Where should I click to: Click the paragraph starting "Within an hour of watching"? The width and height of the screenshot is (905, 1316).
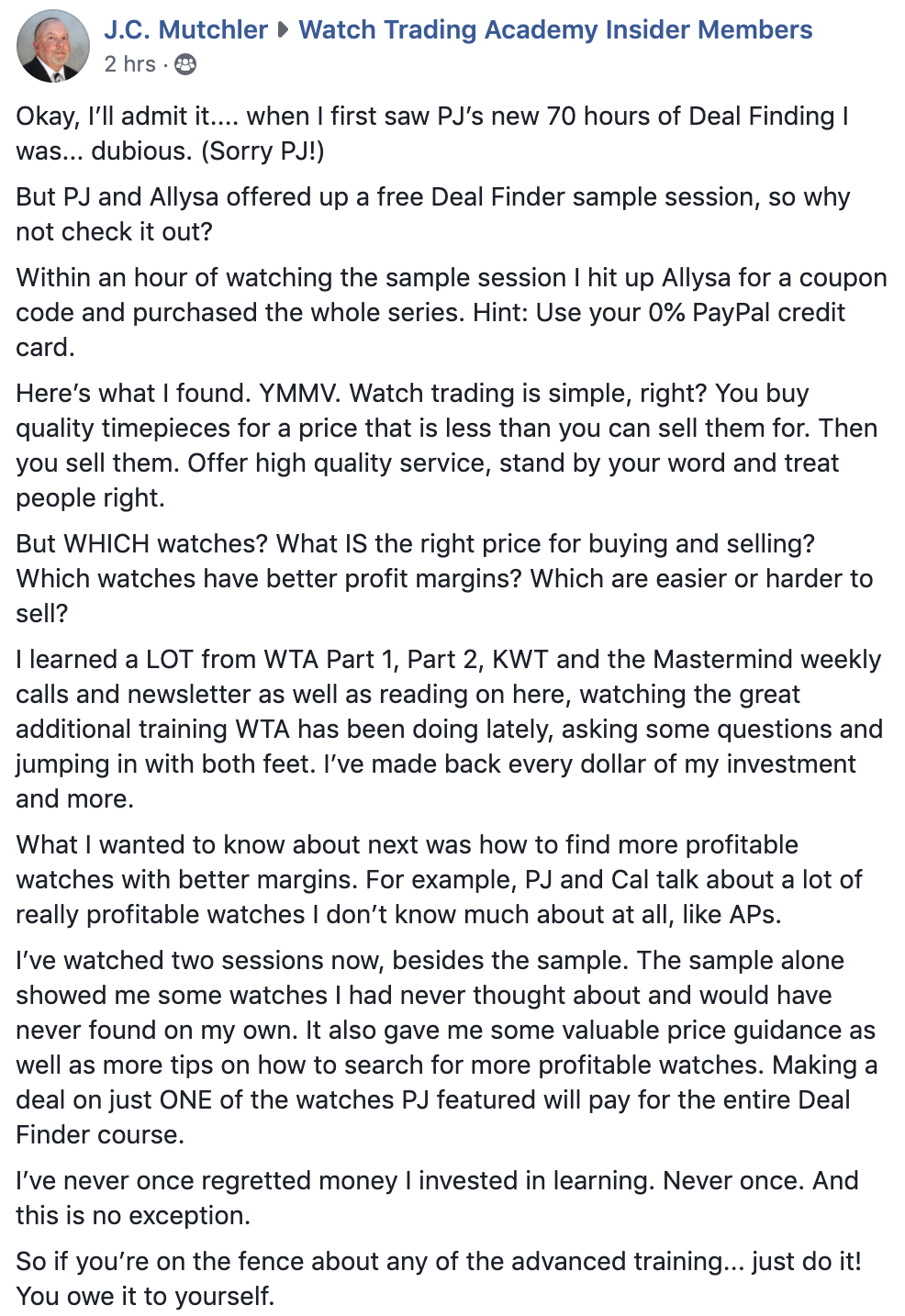[x=451, y=312]
